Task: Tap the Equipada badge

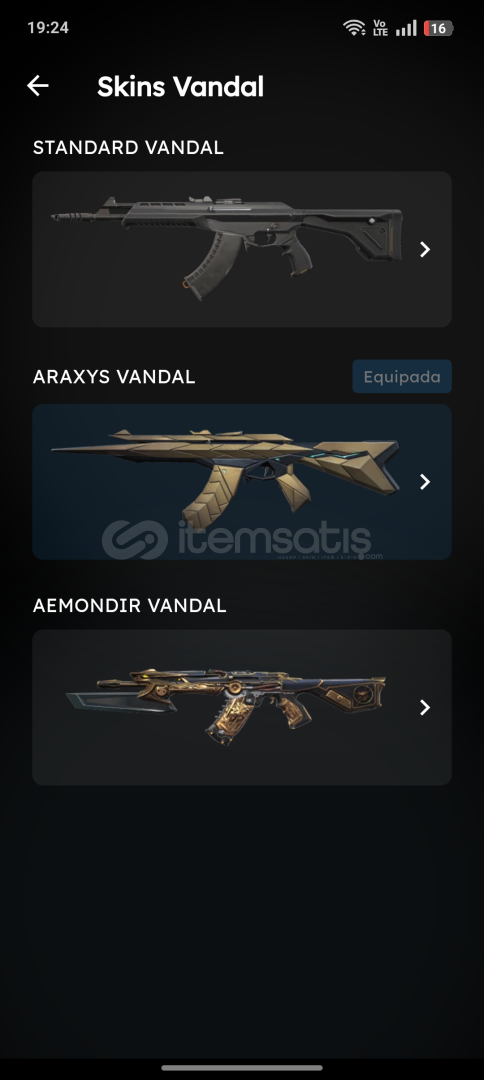Action: 402,377
